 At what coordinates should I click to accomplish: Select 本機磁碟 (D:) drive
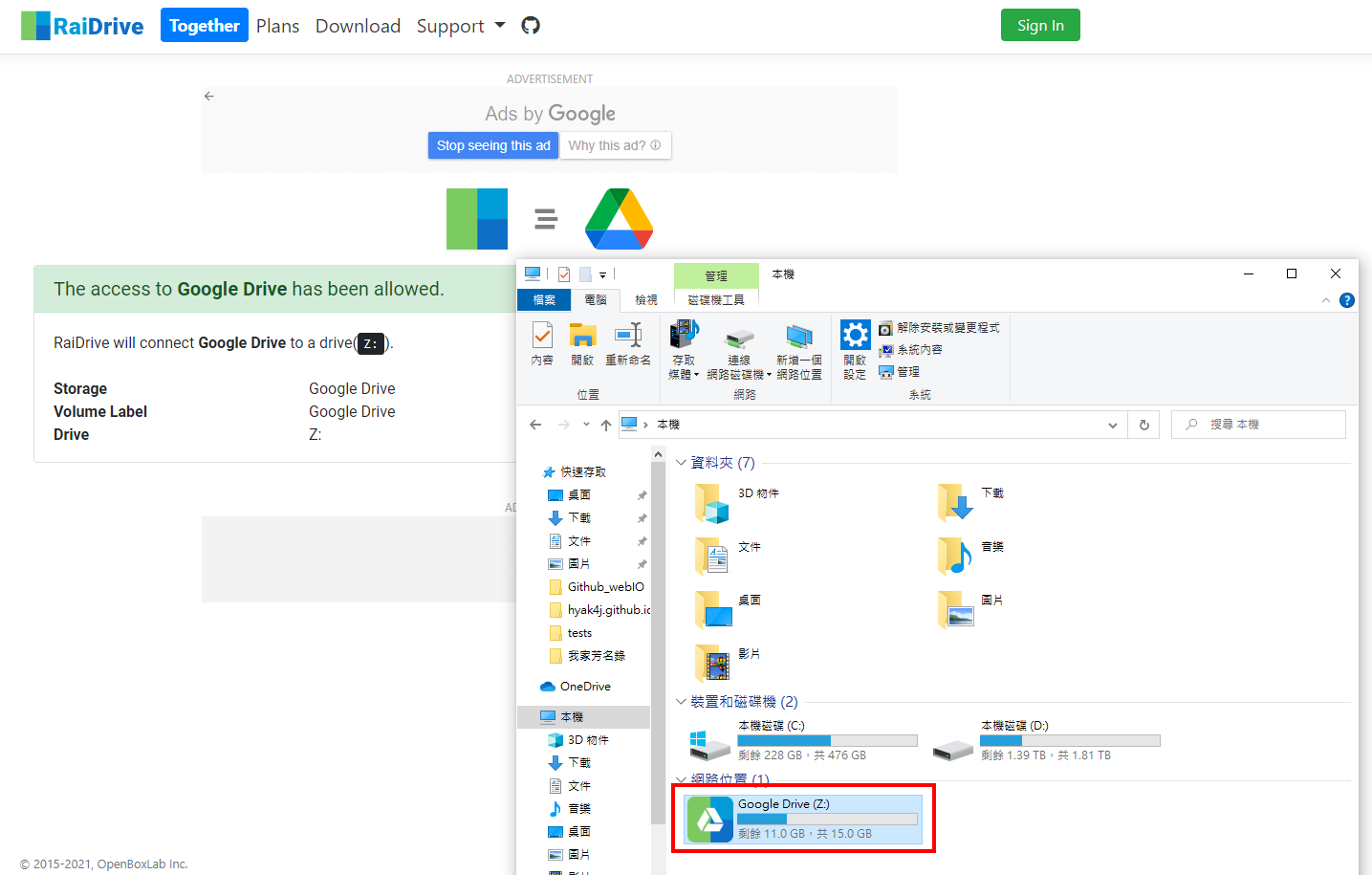pyautogui.click(x=1046, y=741)
